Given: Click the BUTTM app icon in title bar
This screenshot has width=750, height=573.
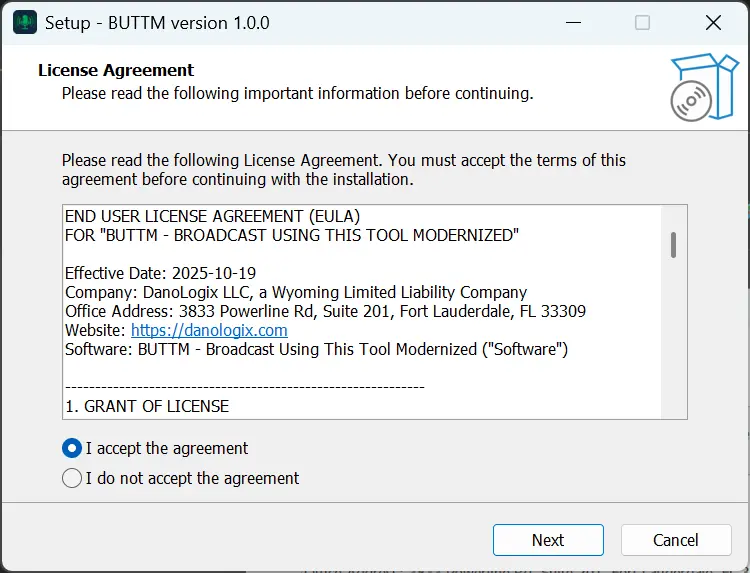Looking at the screenshot, I should pos(25,22).
